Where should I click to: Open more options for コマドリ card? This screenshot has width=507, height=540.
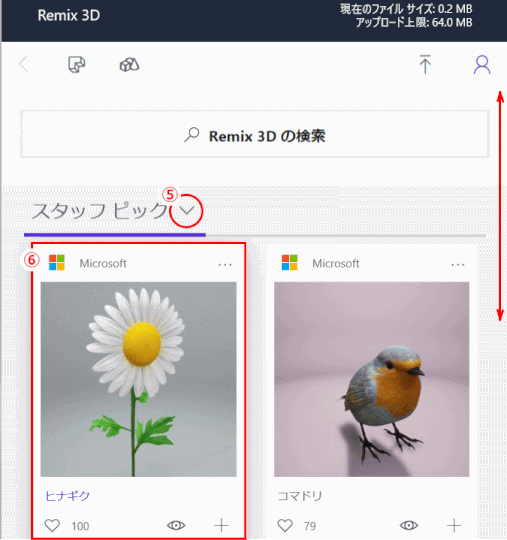[x=458, y=265]
